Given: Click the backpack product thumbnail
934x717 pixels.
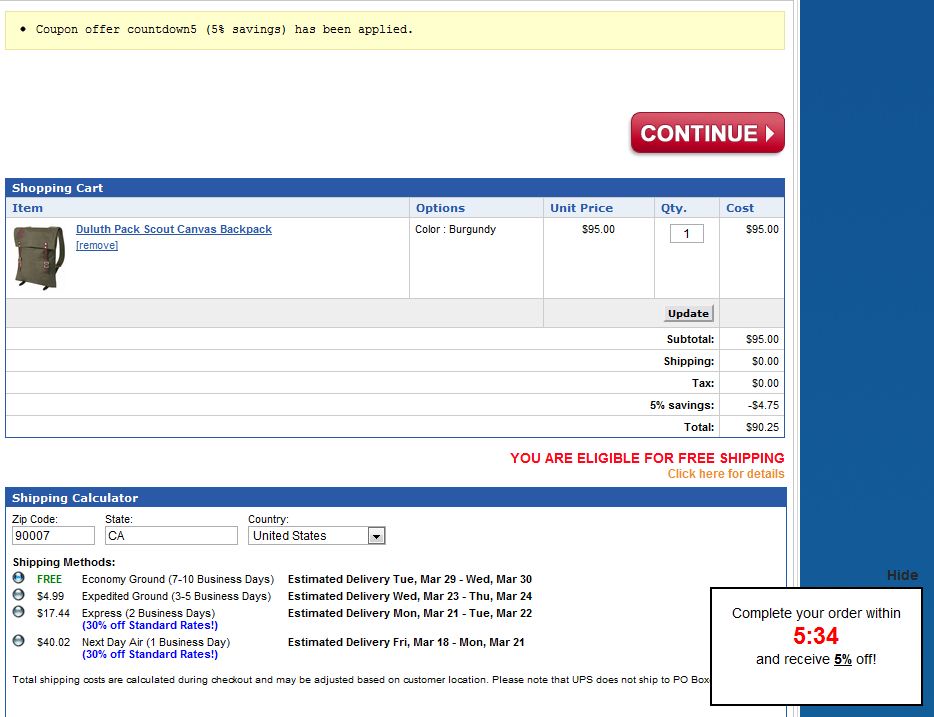Looking at the screenshot, I should (39, 257).
